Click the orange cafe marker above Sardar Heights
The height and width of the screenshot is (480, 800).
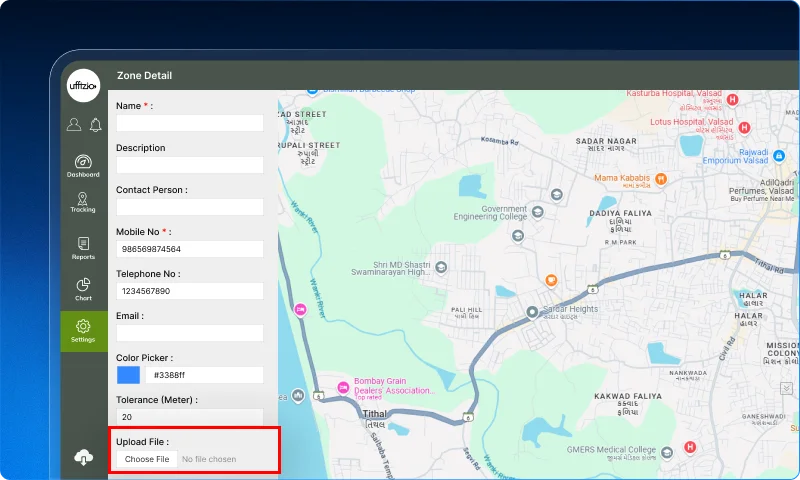(551, 280)
